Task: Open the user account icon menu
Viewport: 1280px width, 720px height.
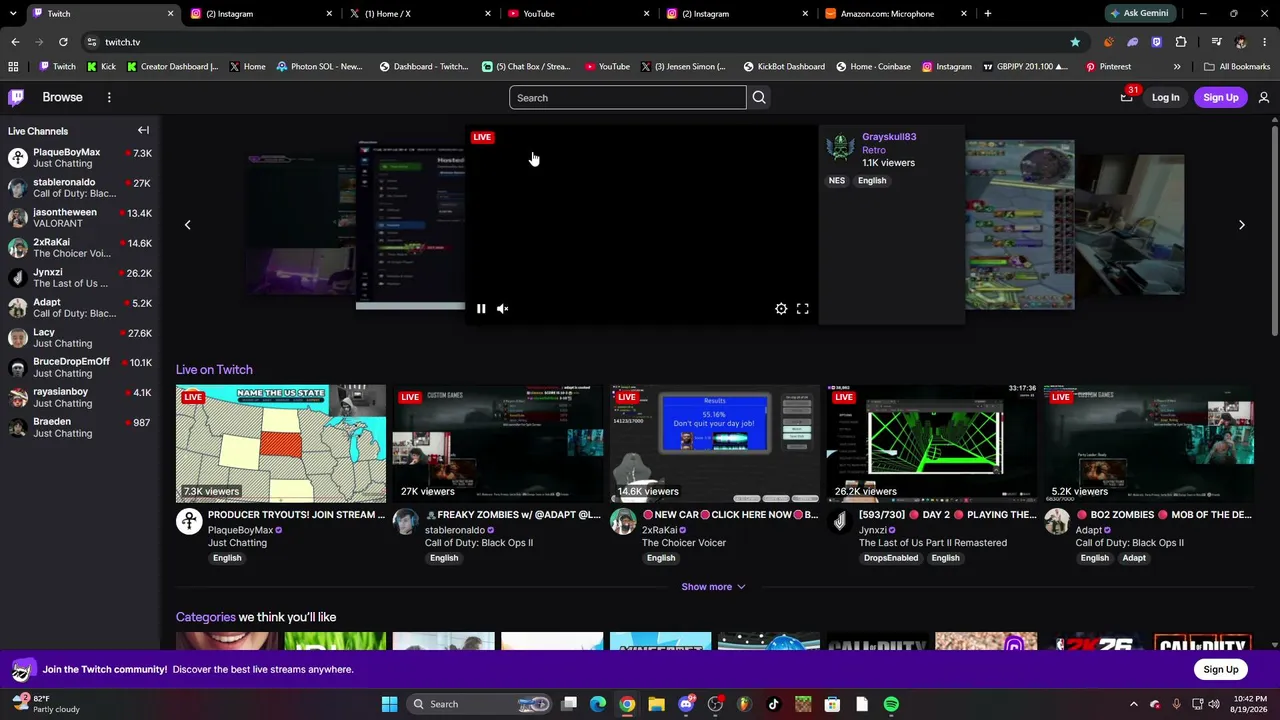Action: click(x=1264, y=97)
